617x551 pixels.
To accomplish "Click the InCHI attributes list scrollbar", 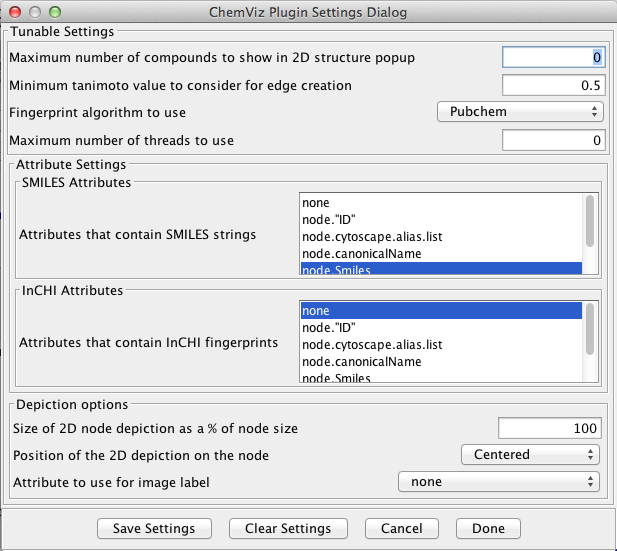I will click(x=591, y=328).
